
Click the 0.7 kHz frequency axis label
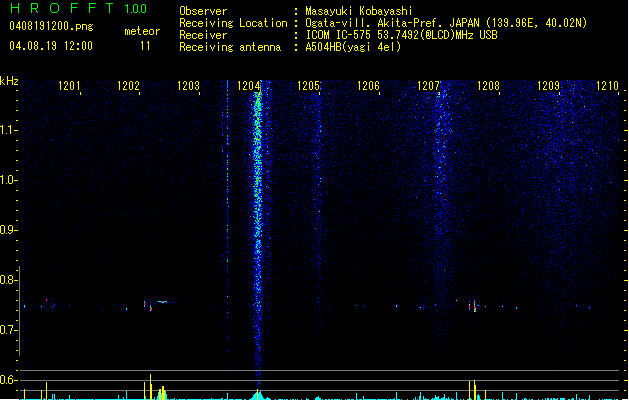8,330
